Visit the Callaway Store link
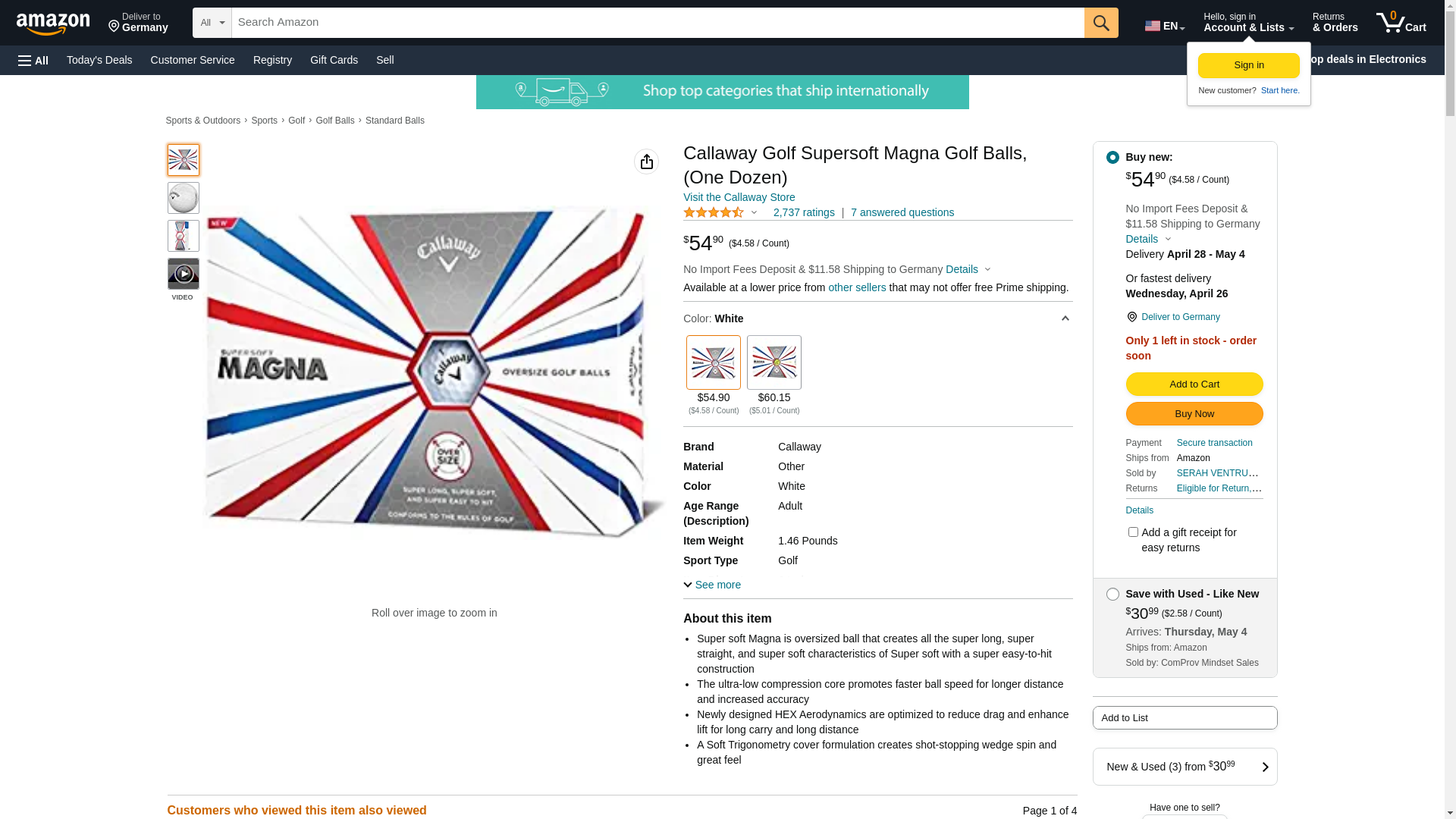Image resolution: width=1456 pixels, height=819 pixels. click(x=739, y=197)
